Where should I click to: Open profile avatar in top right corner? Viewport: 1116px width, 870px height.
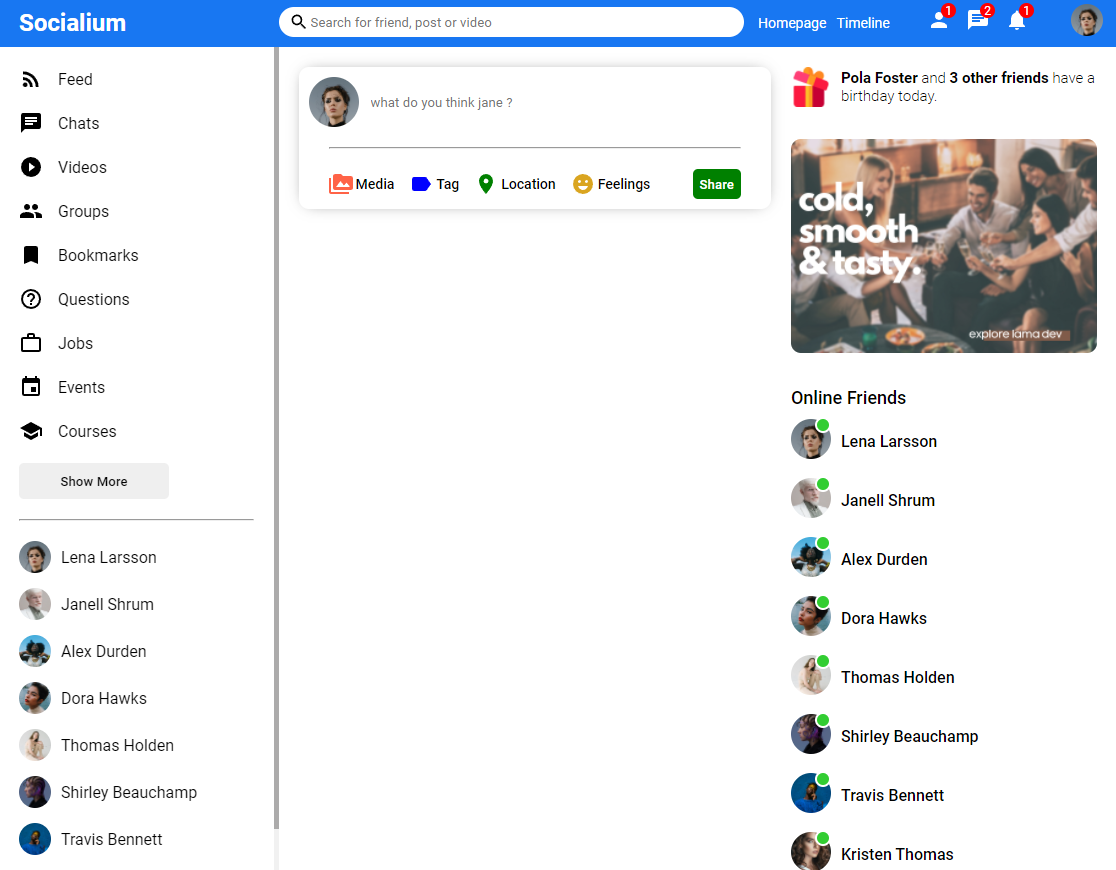(1086, 21)
